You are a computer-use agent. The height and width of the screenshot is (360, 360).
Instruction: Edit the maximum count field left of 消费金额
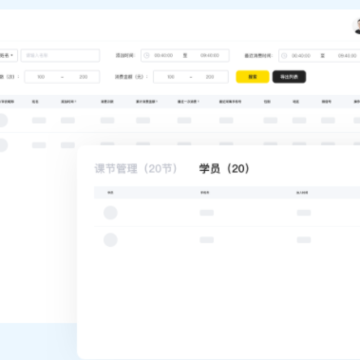point(83,77)
